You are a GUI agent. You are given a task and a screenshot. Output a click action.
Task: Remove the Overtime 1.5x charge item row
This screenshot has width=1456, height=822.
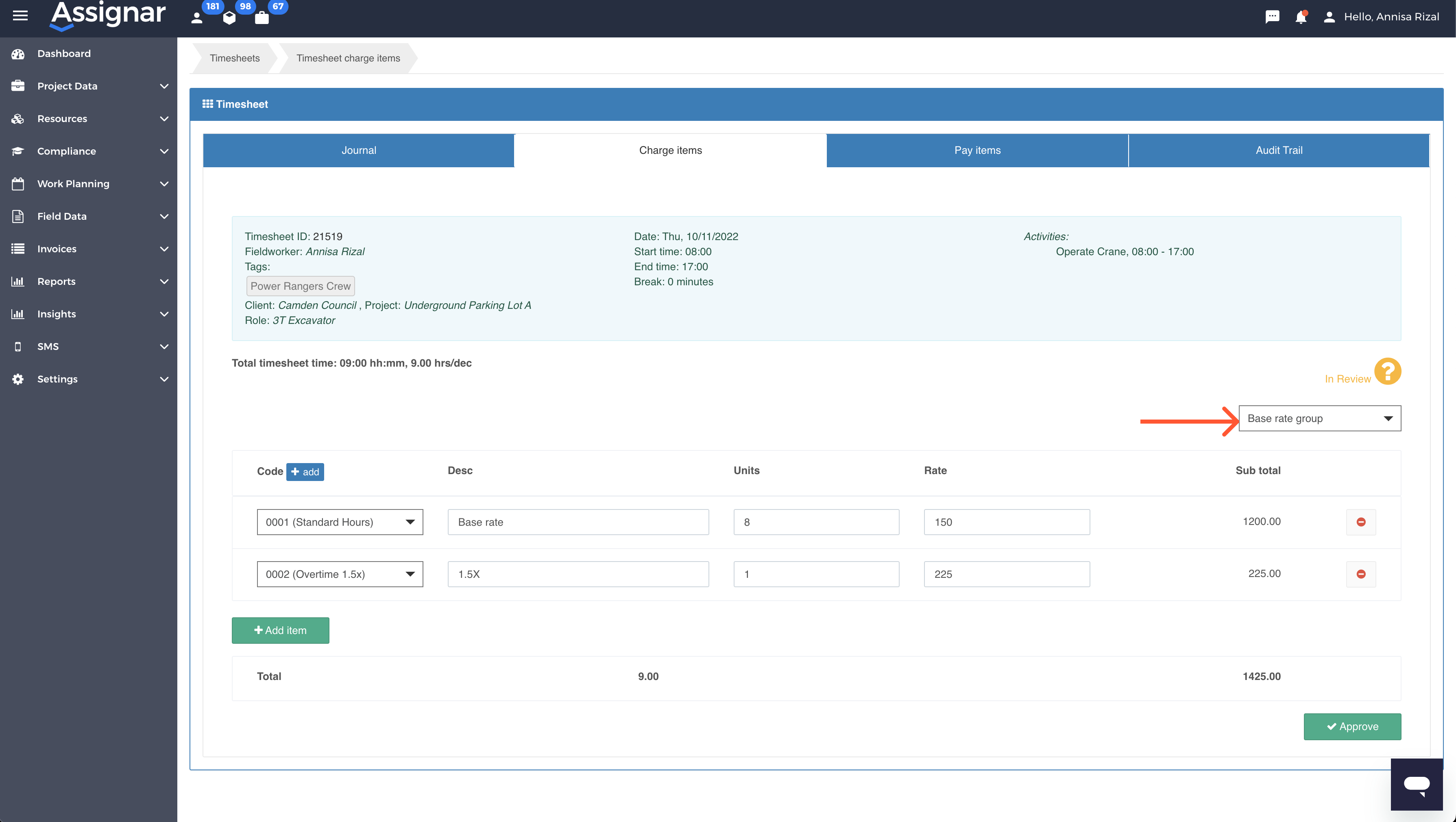click(x=1361, y=574)
